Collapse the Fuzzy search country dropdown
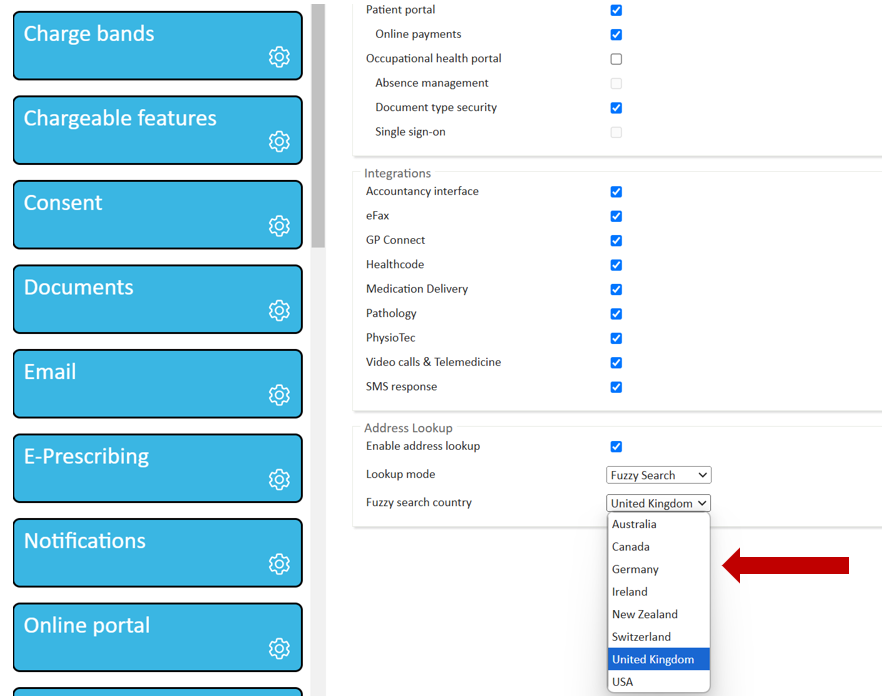This screenshot has height=696, width=882. (658, 504)
